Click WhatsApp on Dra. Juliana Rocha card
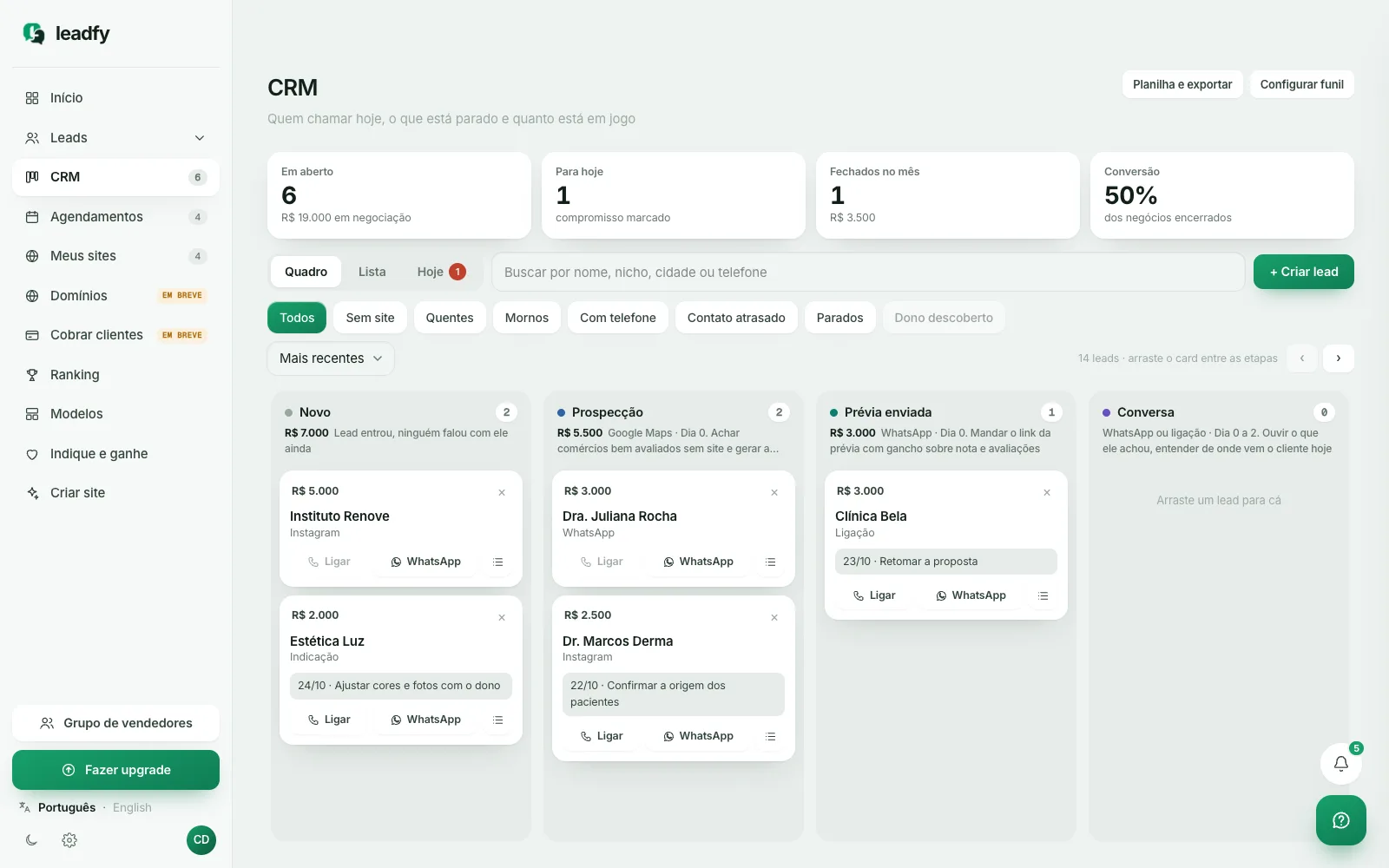The width and height of the screenshot is (1389, 868). (x=698, y=562)
